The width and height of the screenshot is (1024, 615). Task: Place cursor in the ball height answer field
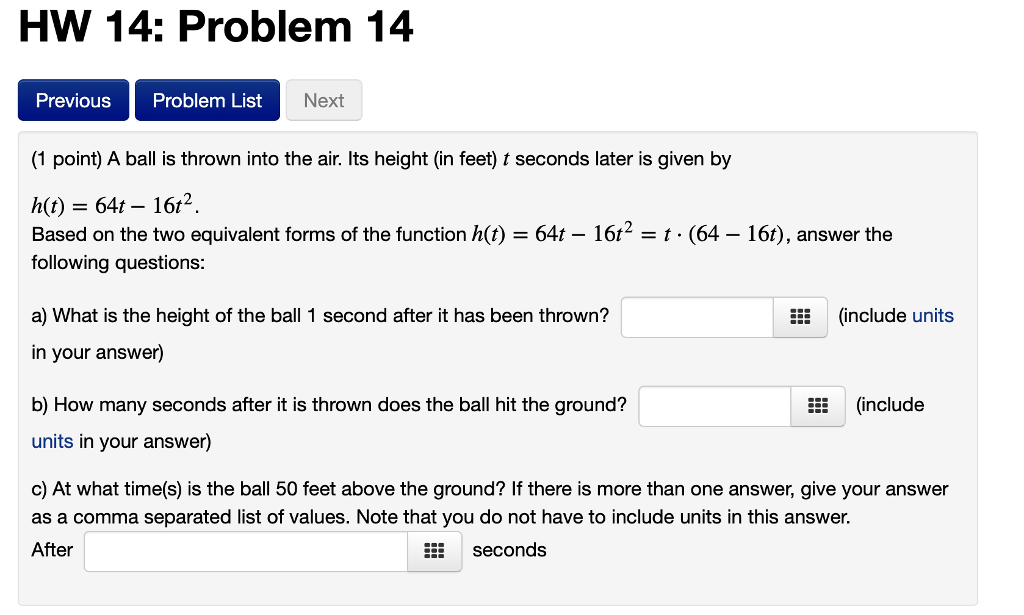pos(697,317)
